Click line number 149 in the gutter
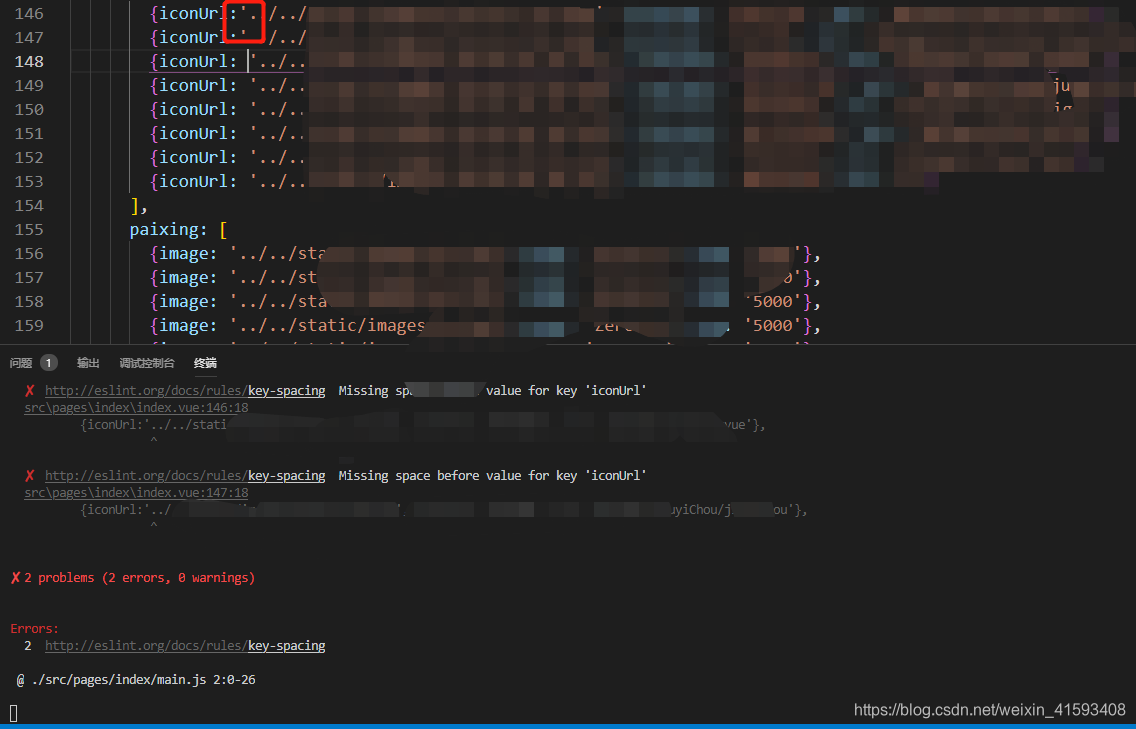This screenshot has height=729, width=1136. [x=29, y=86]
